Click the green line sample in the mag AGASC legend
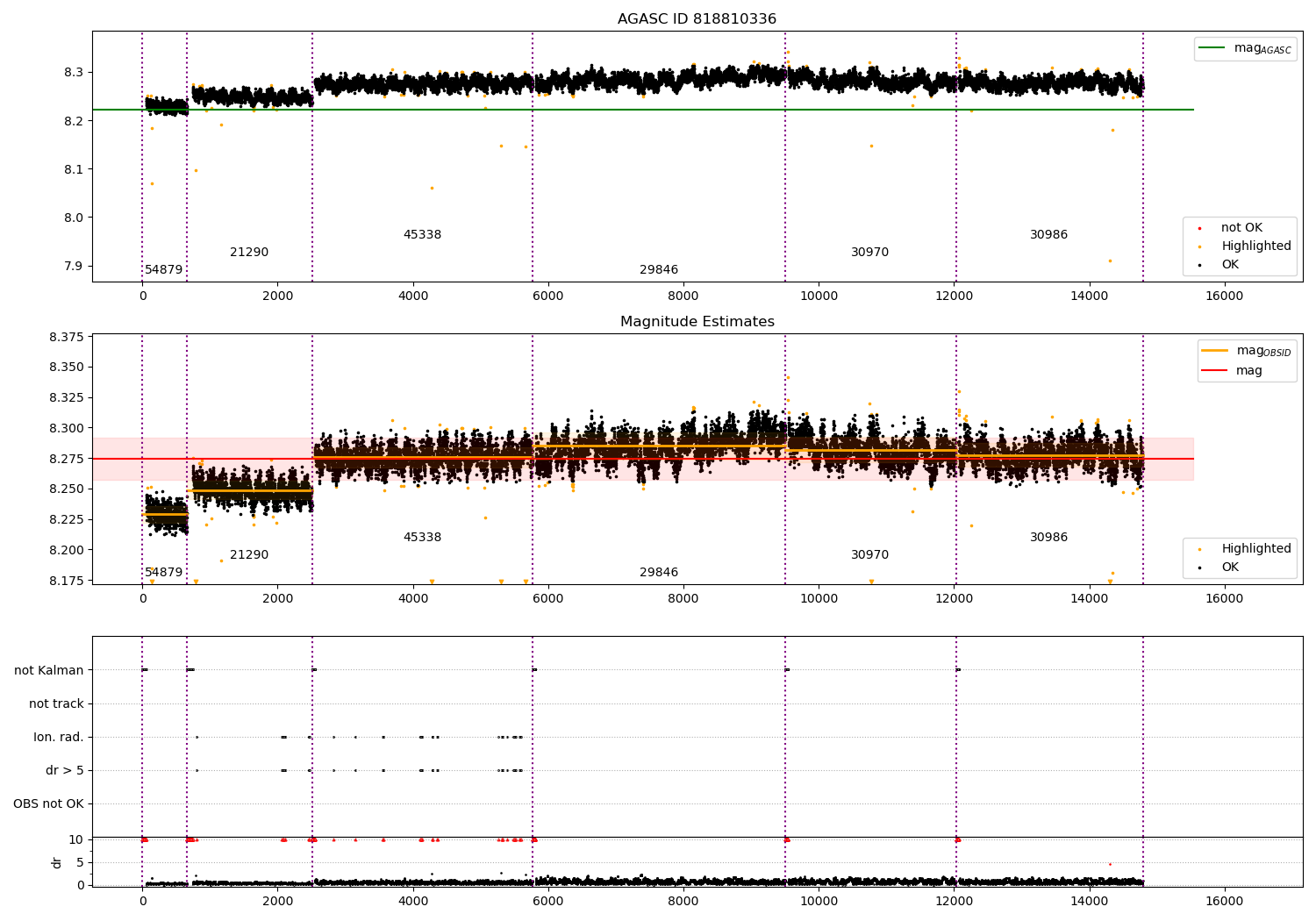Screen dimensions: 1316x921 click(x=1212, y=48)
